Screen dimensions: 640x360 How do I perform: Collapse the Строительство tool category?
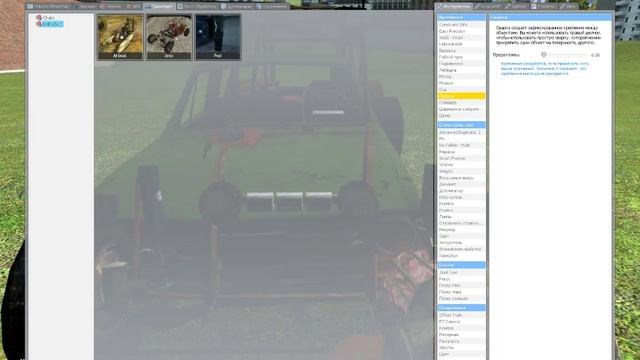[461, 125]
